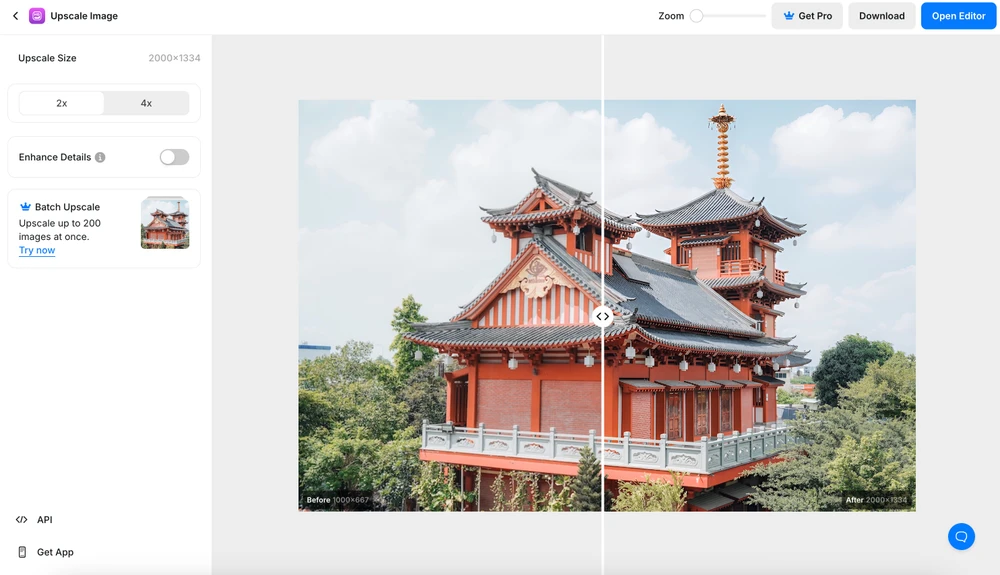Click the Open Editor button

tap(958, 16)
